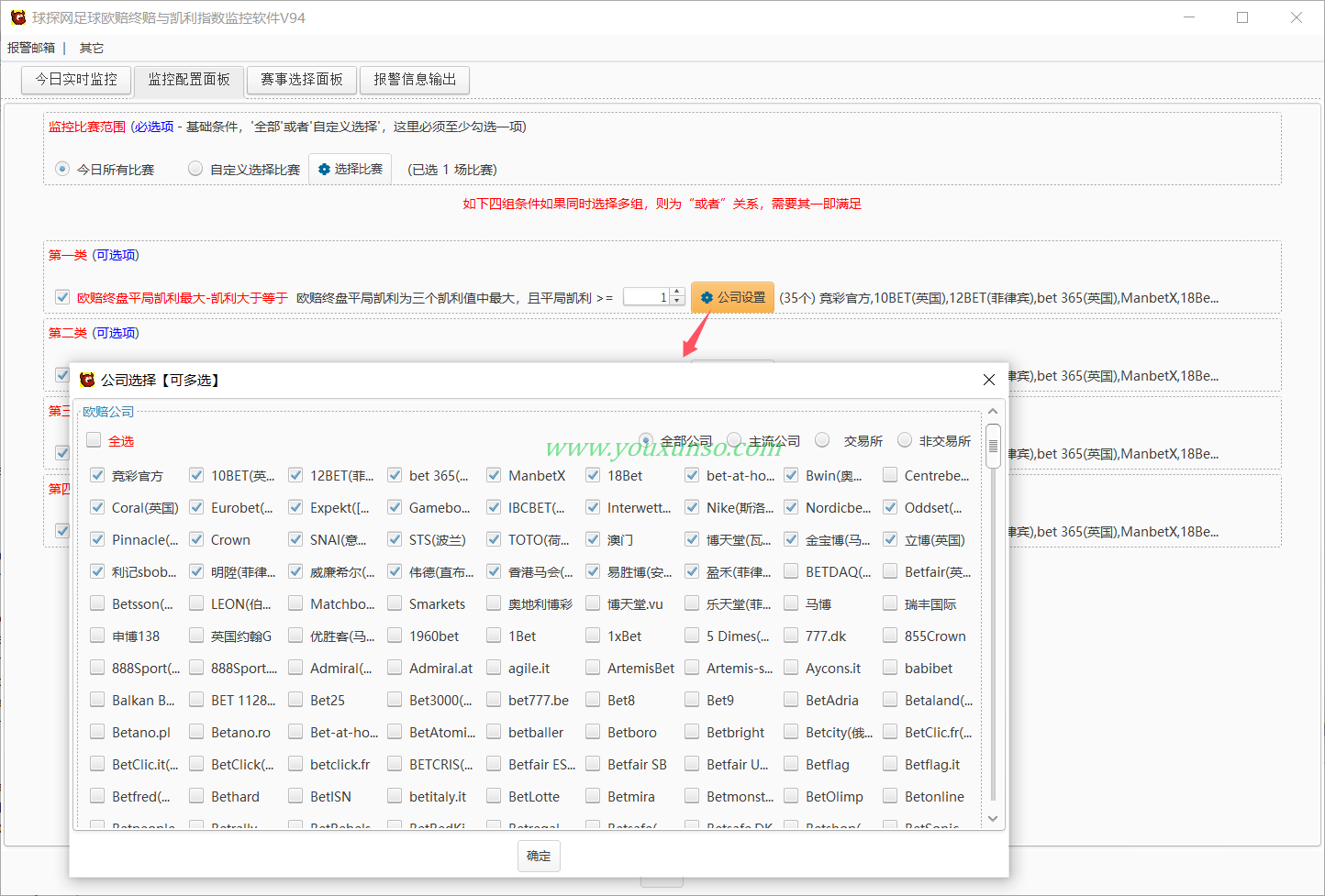This screenshot has width=1325, height=896.
Task: Check the Smarkets company
Action: [x=395, y=603]
